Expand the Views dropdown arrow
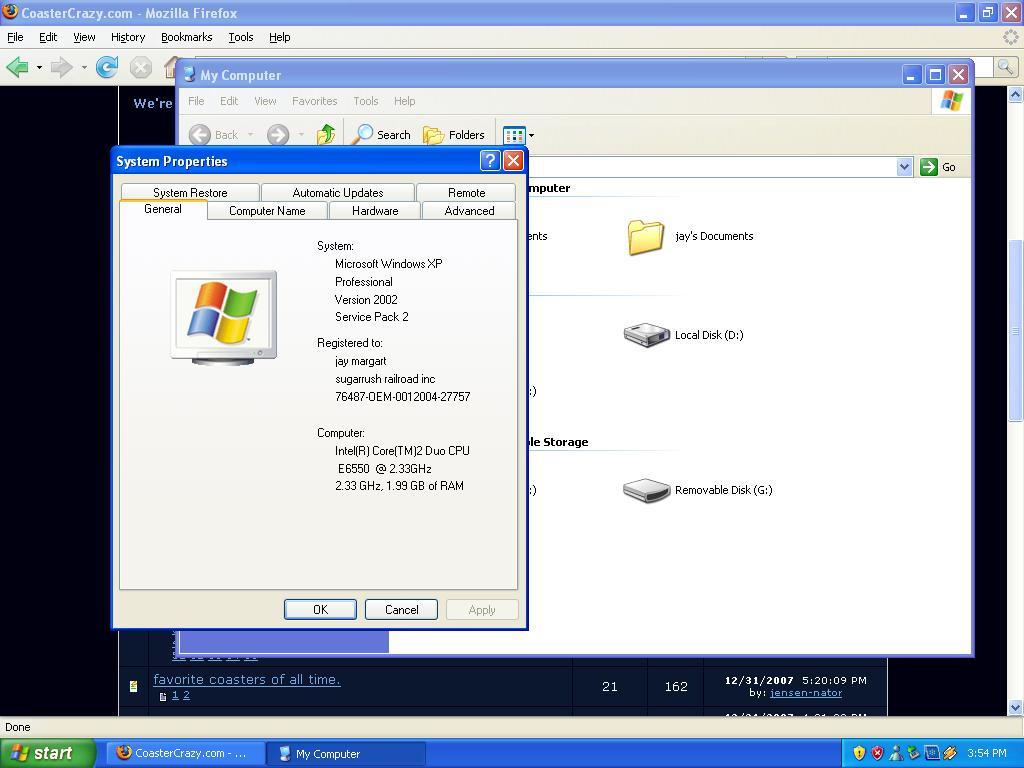Screen dimensions: 1024x768 [x=532, y=135]
